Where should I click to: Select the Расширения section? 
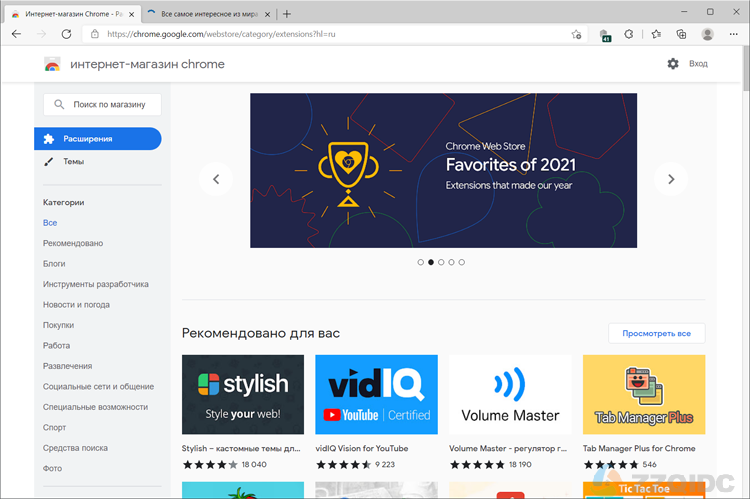point(98,139)
